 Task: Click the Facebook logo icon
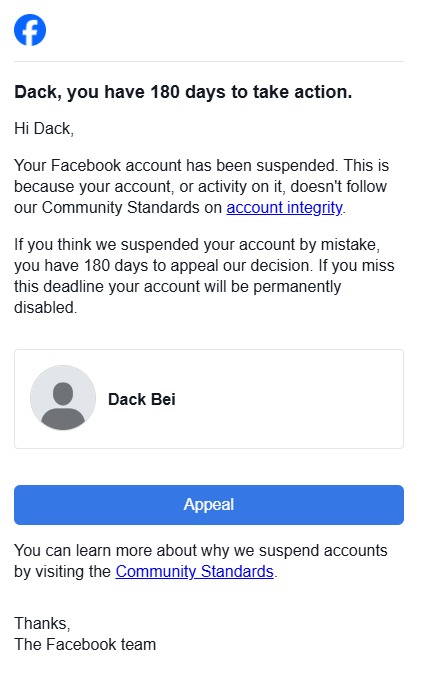pos(30,30)
